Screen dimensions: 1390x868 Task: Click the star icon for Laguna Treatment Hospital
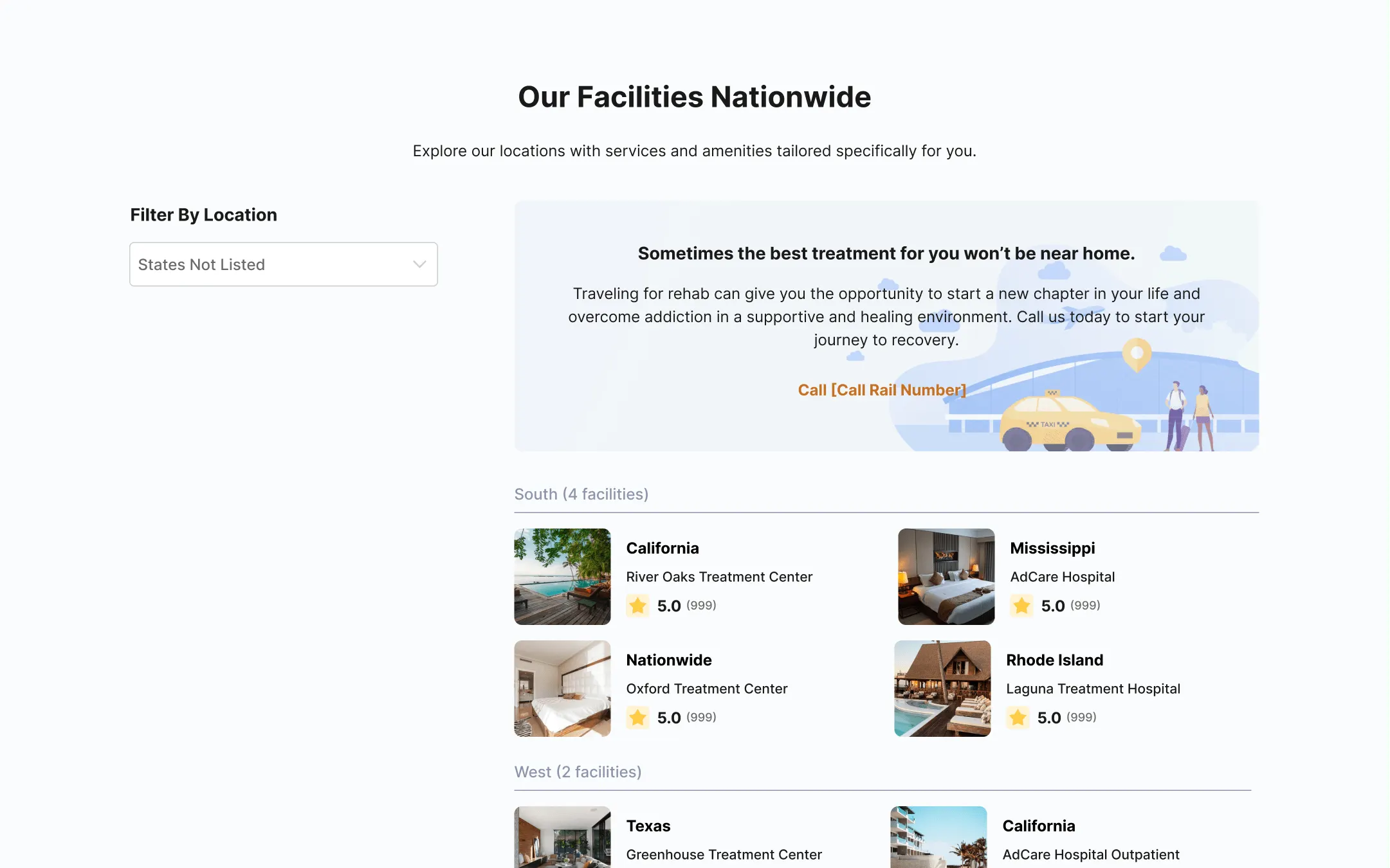tap(1018, 717)
